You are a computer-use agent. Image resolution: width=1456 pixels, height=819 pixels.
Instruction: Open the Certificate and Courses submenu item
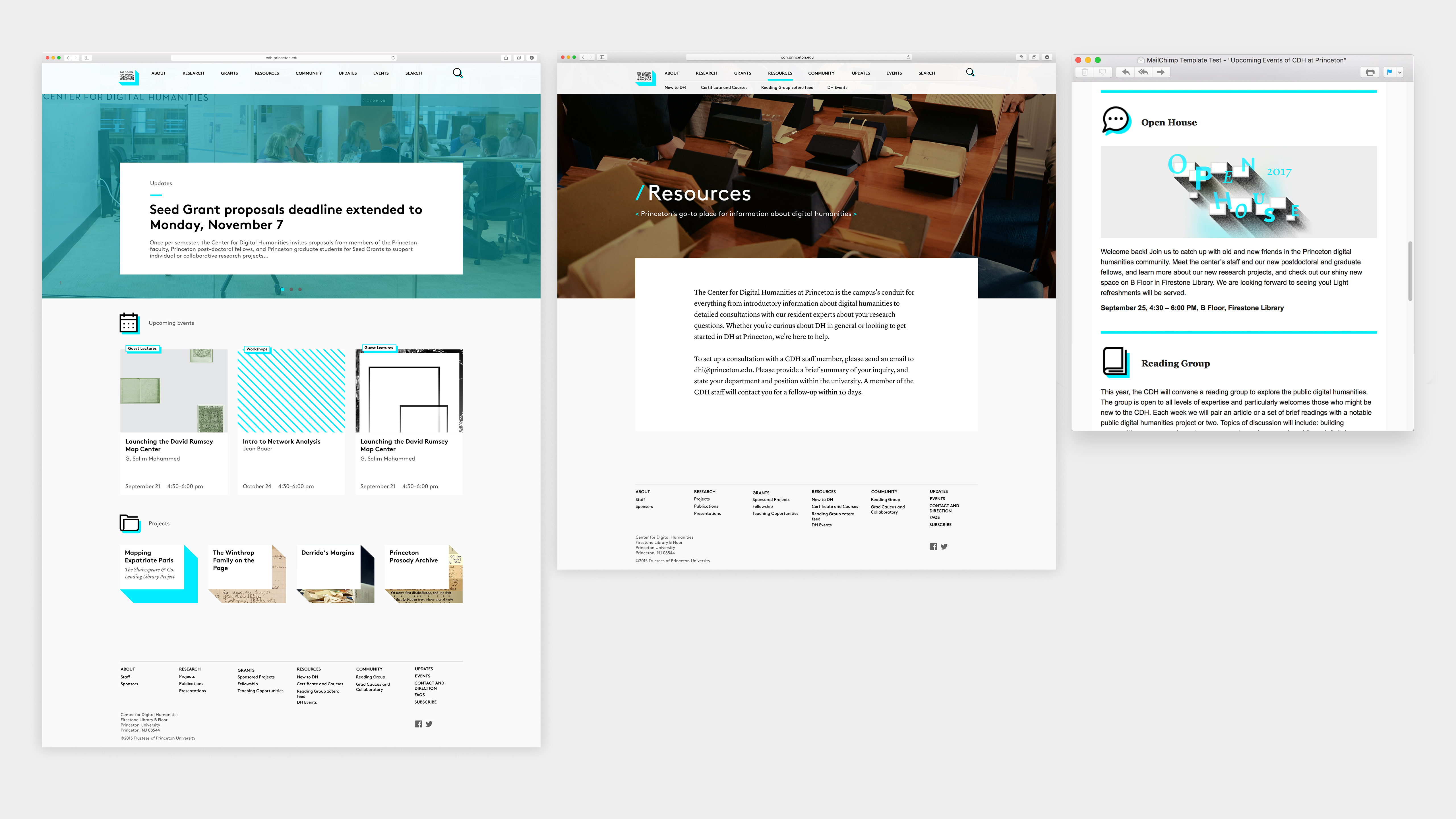pos(723,88)
